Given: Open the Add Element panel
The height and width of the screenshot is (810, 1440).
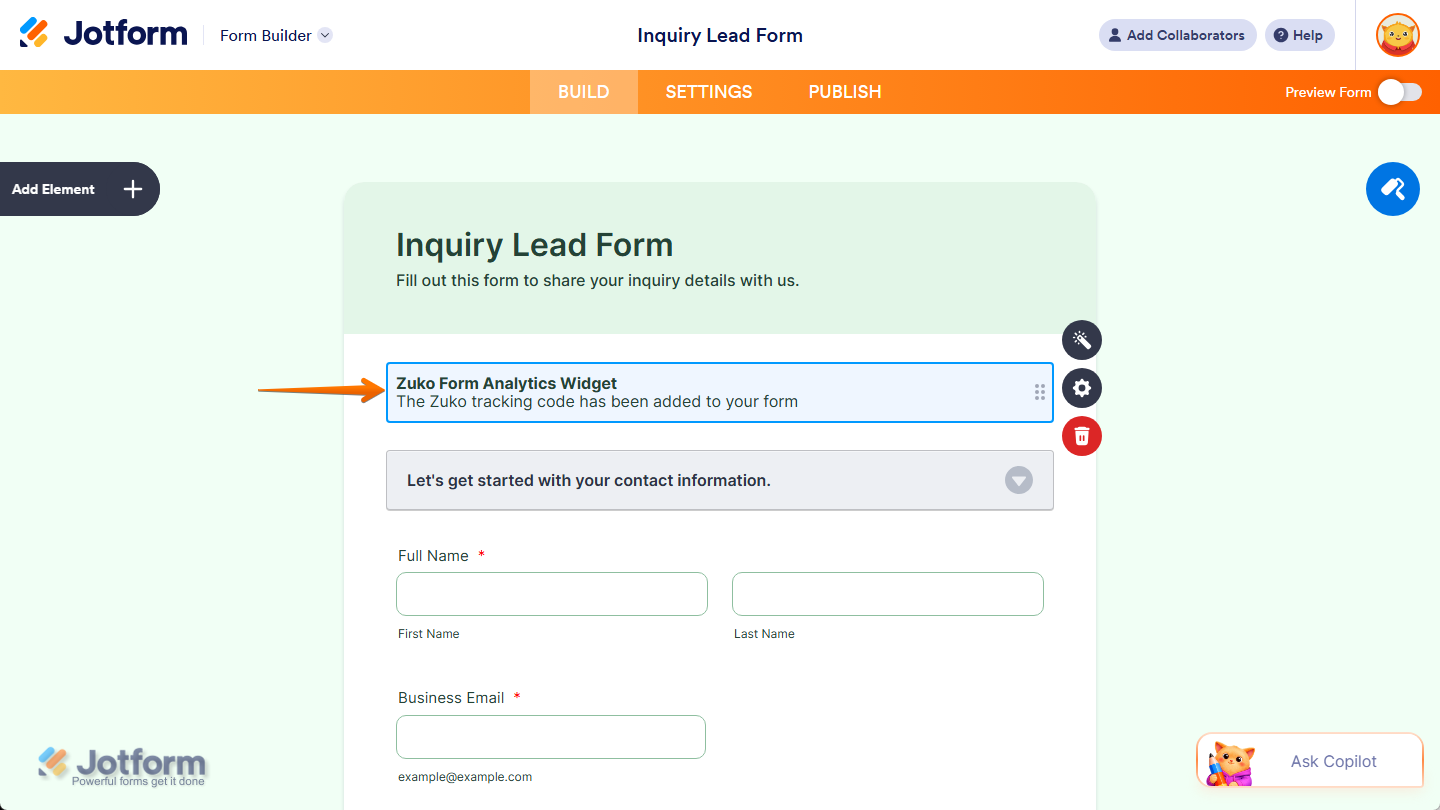Looking at the screenshot, I should tap(80, 189).
